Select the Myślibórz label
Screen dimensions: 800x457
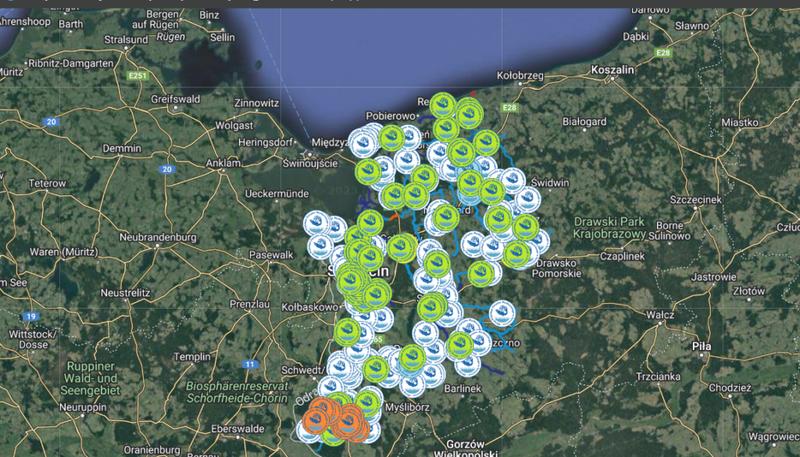coord(407,408)
